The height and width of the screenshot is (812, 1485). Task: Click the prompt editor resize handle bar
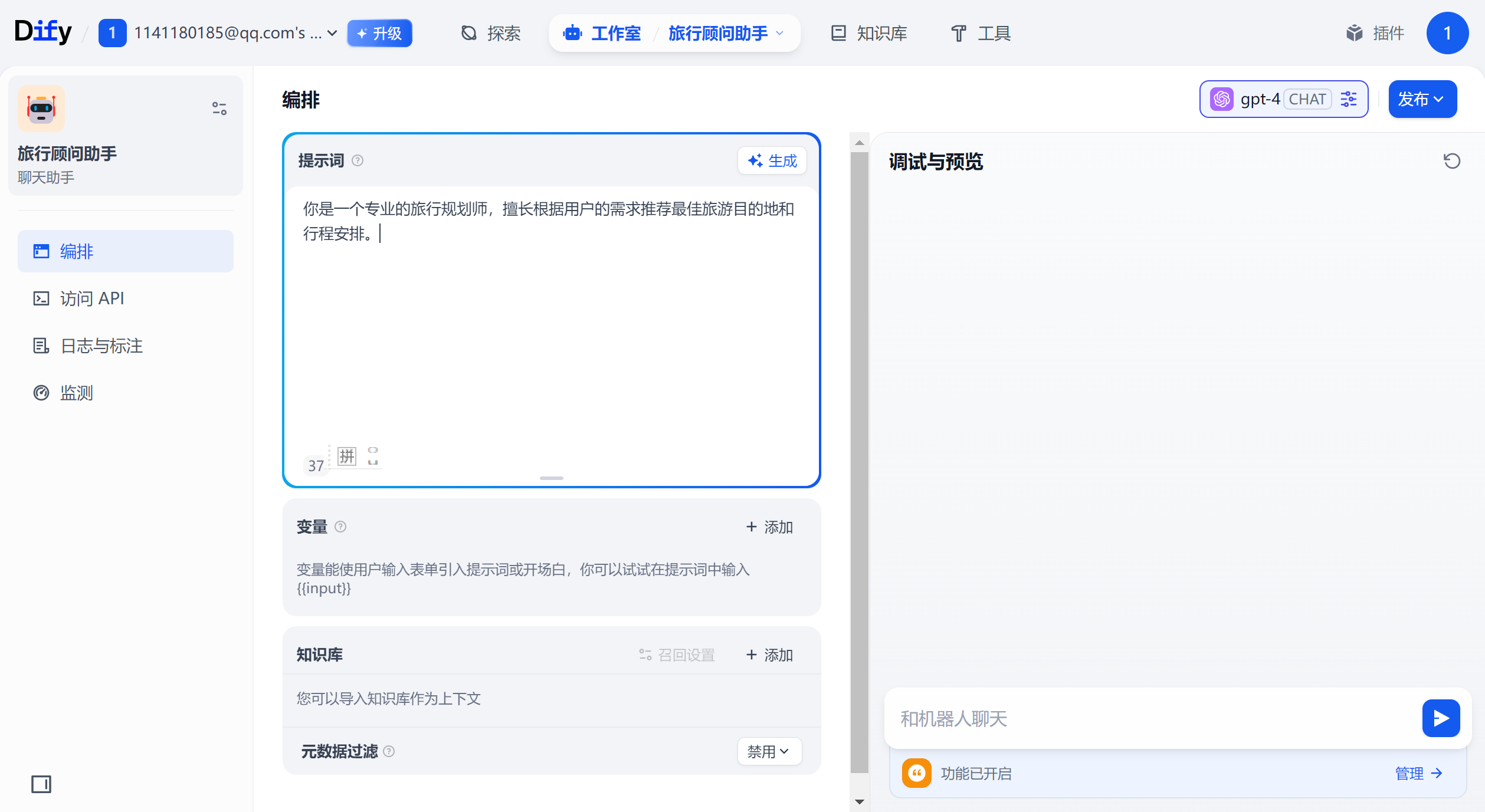(551, 478)
